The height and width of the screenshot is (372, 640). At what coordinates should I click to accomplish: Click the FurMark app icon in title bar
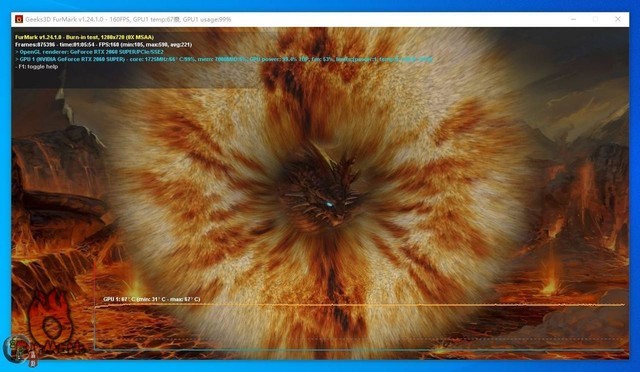[18, 19]
